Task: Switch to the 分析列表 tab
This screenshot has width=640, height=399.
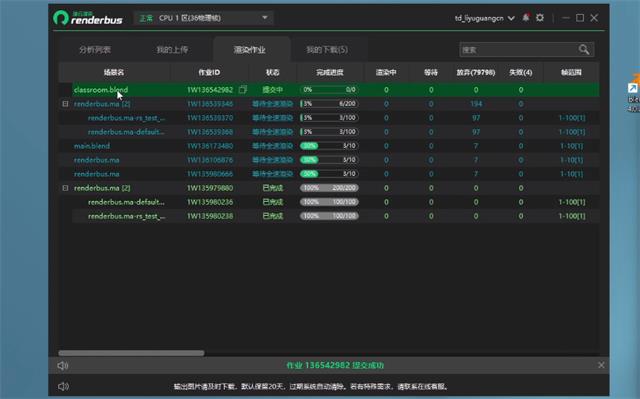Action: coord(95,50)
